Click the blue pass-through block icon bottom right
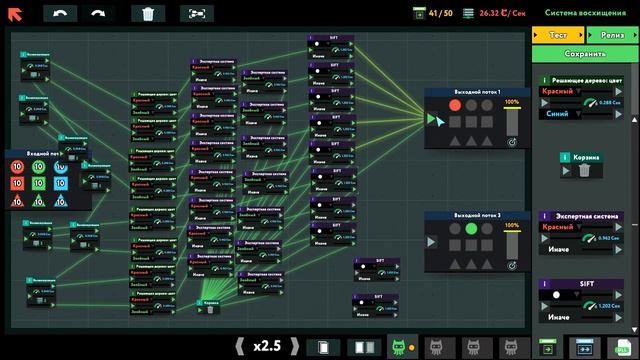 pyautogui.click(x=584, y=347)
